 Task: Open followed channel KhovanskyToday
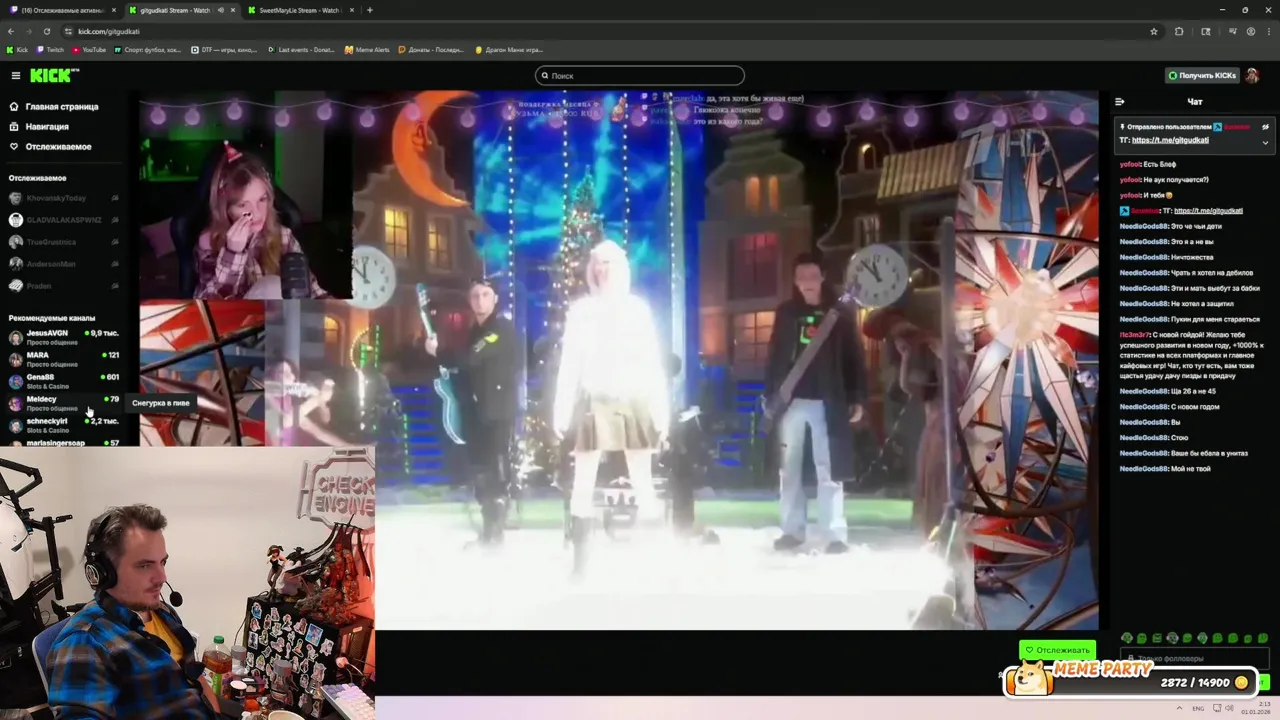pyautogui.click(x=62, y=198)
